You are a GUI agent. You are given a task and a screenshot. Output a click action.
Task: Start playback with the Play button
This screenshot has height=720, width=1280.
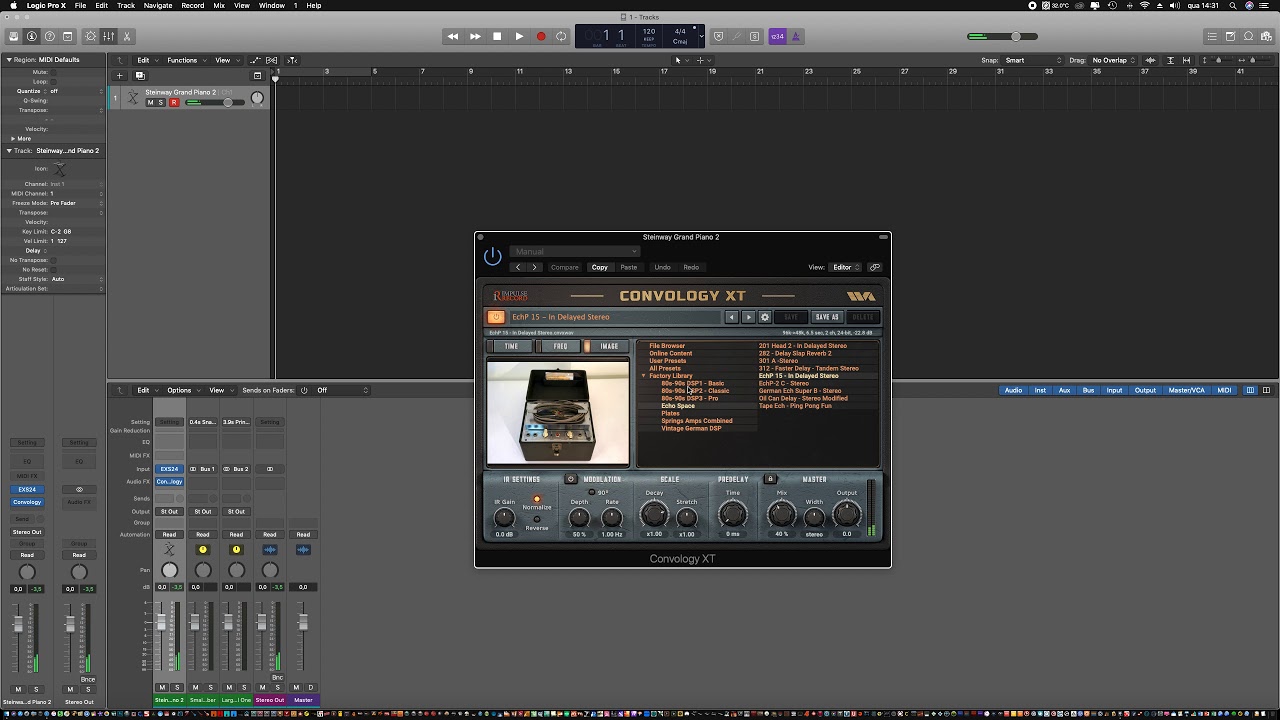coord(519,37)
